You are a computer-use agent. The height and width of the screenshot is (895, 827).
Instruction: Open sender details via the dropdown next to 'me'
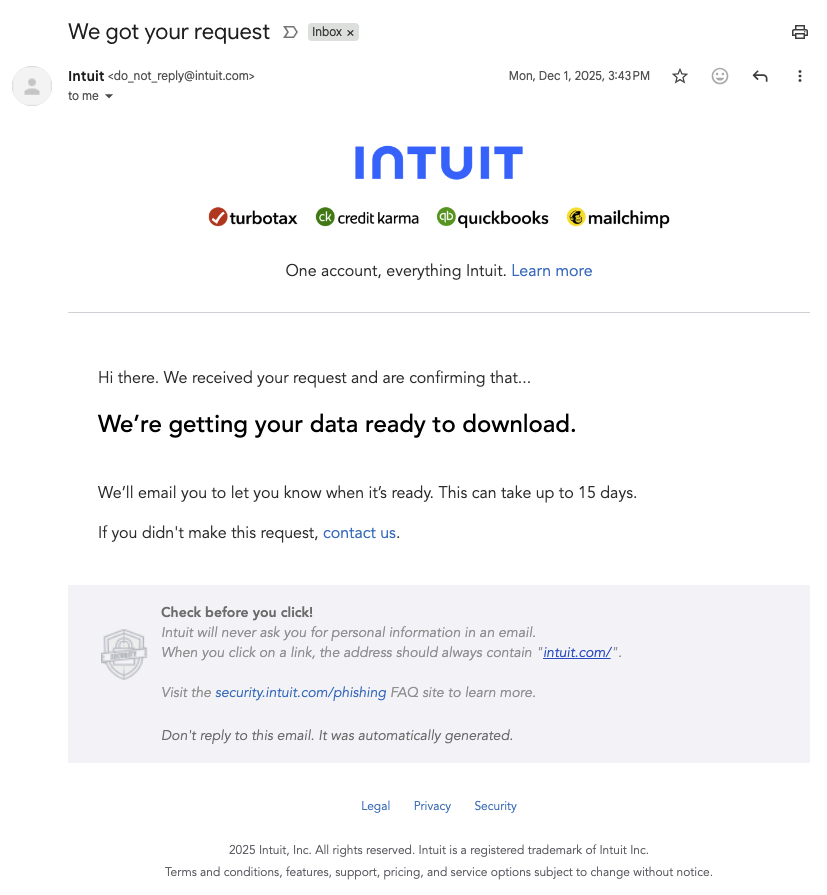coord(110,96)
